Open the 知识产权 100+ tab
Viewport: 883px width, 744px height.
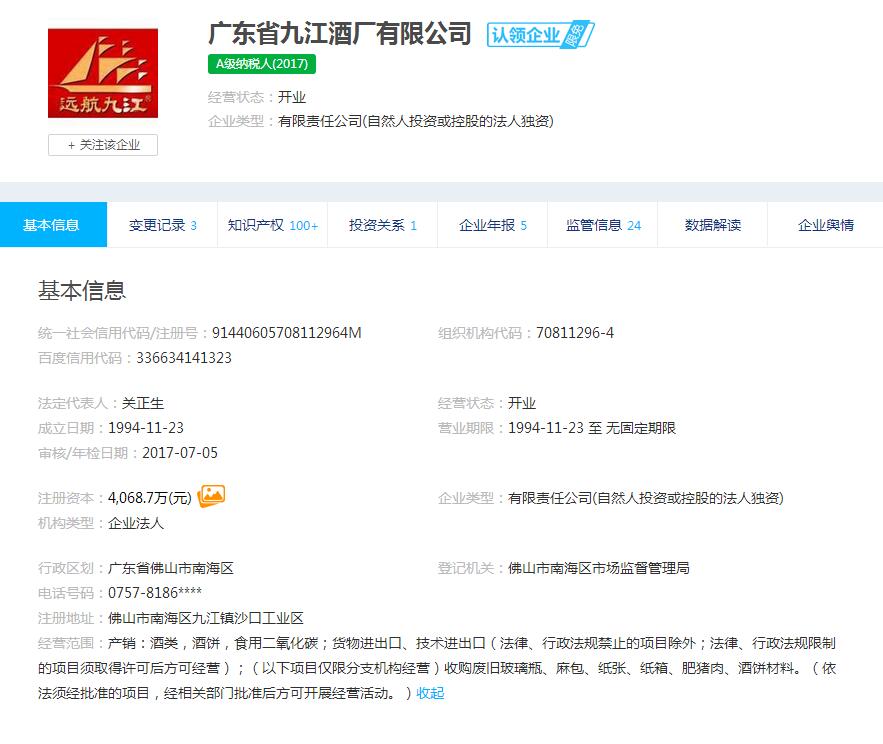pos(273,225)
